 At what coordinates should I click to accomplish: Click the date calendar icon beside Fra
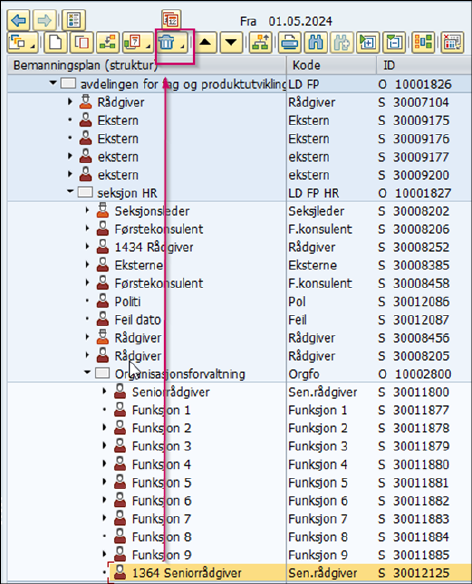[171, 19]
